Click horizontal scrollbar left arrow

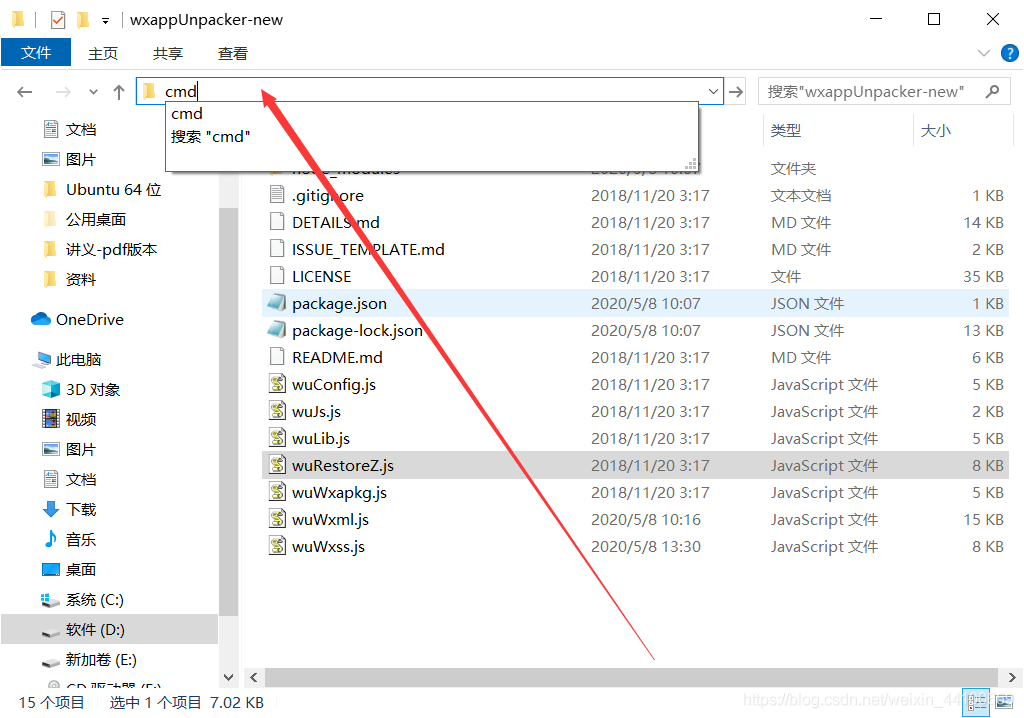coord(253,677)
